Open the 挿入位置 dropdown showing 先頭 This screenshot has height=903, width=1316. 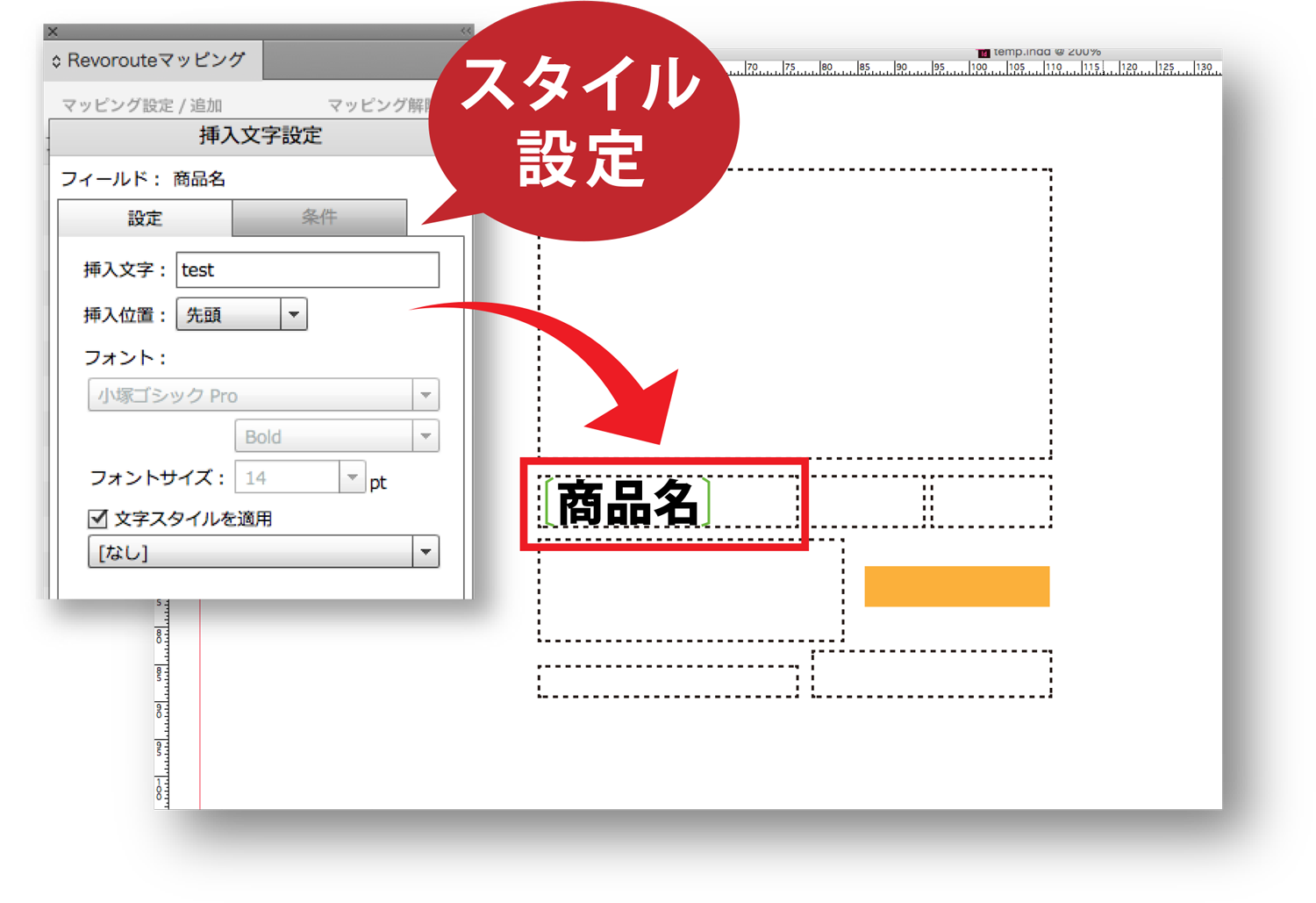tap(241, 314)
